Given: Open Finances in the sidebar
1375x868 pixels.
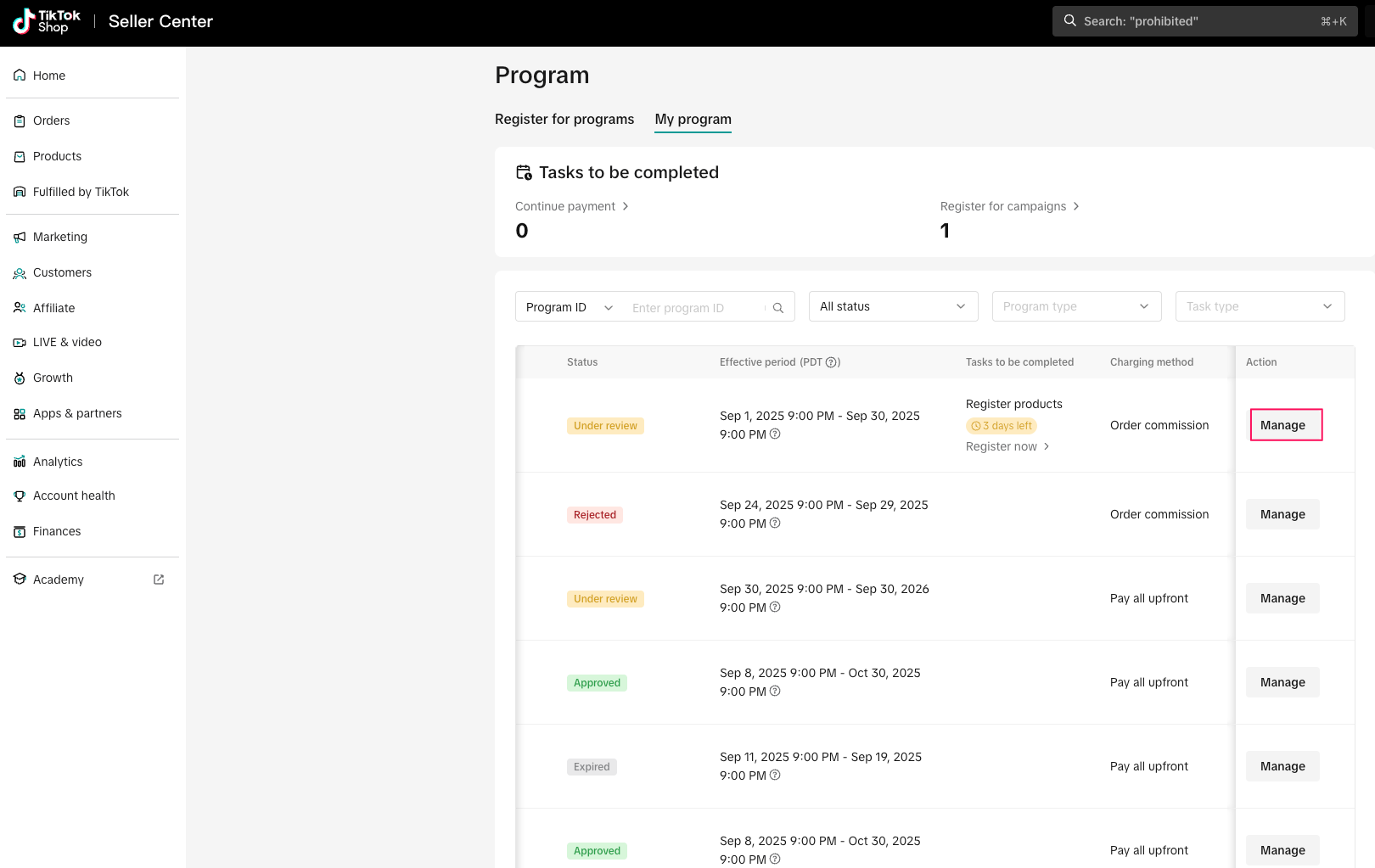Looking at the screenshot, I should 57,531.
